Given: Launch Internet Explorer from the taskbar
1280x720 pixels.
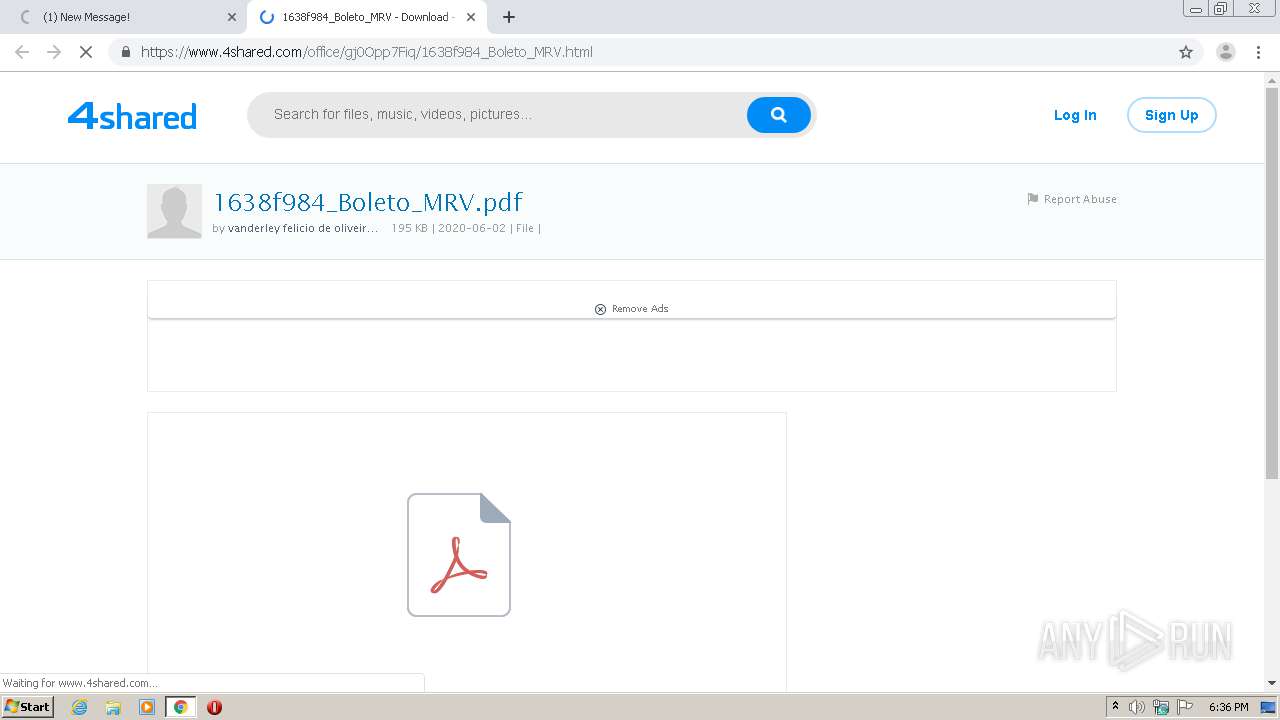Looking at the screenshot, I should click(80, 707).
